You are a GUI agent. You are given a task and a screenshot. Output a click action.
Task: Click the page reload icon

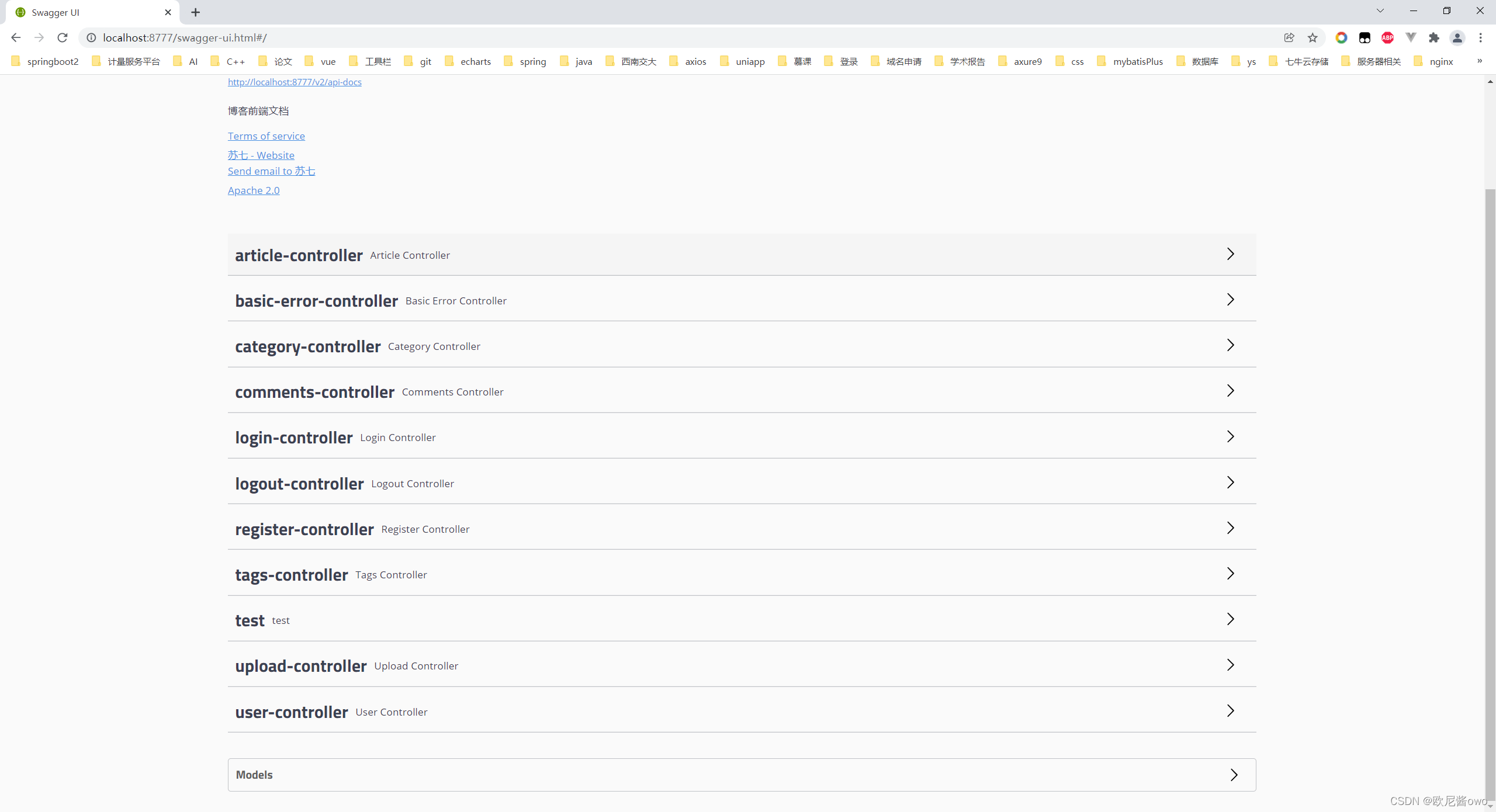pyautogui.click(x=62, y=37)
